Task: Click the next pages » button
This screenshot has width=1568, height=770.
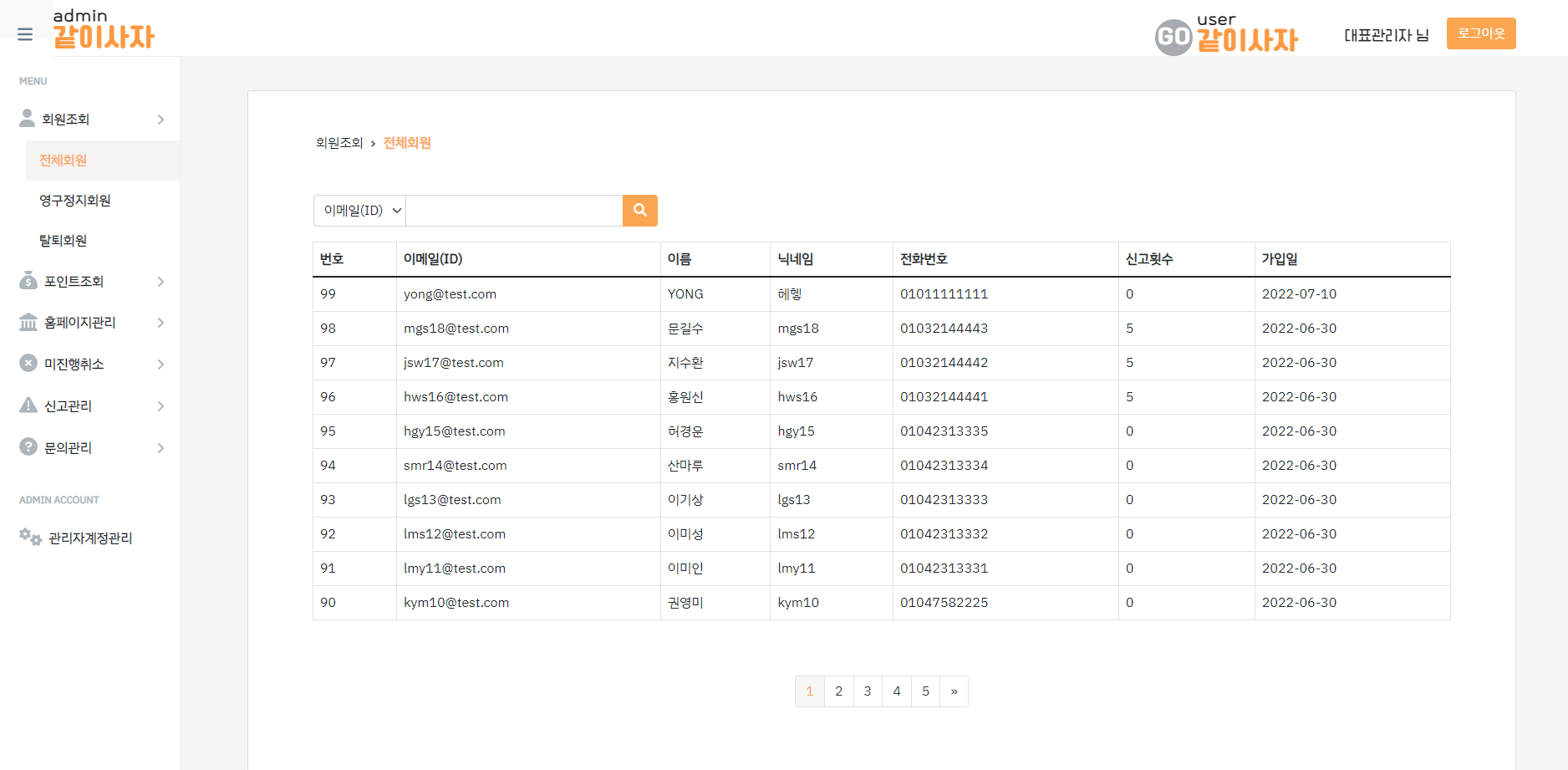Action: tap(954, 691)
